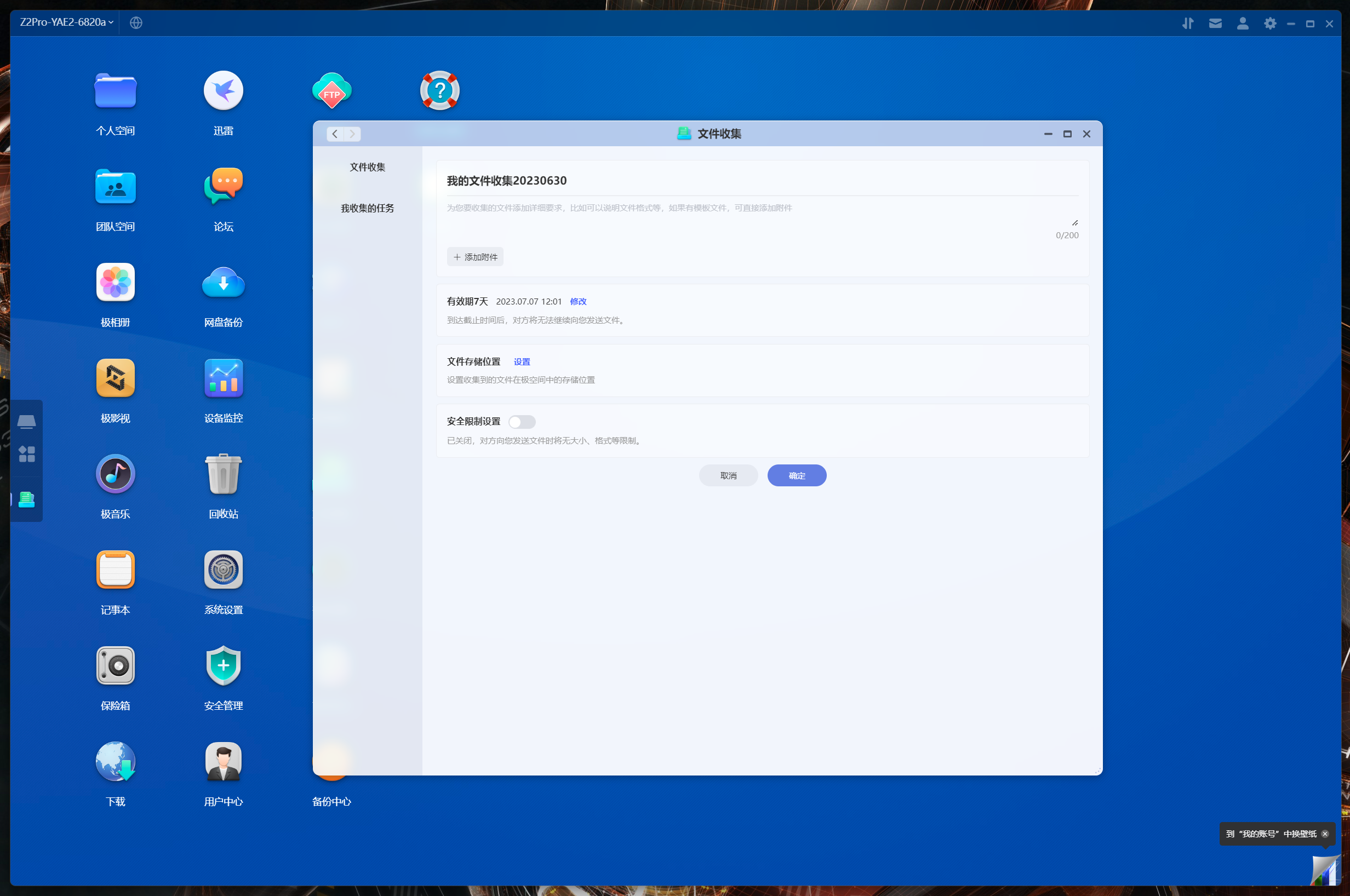Click the mail envelope icon in top bar
Screen dimensions: 1350x896
[1215, 24]
